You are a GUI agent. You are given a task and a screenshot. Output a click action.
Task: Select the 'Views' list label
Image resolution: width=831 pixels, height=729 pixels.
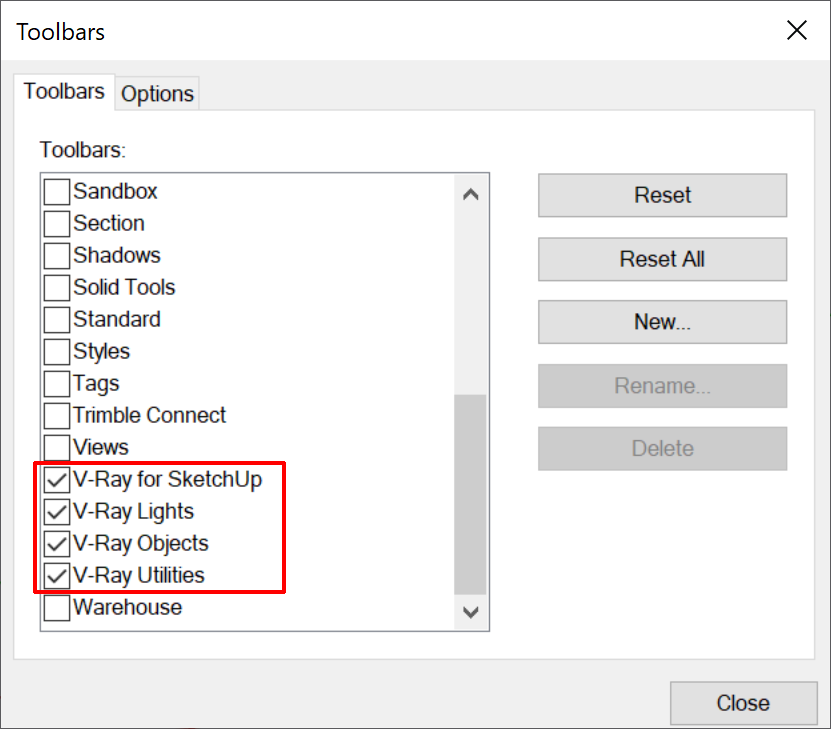pos(101,448)
